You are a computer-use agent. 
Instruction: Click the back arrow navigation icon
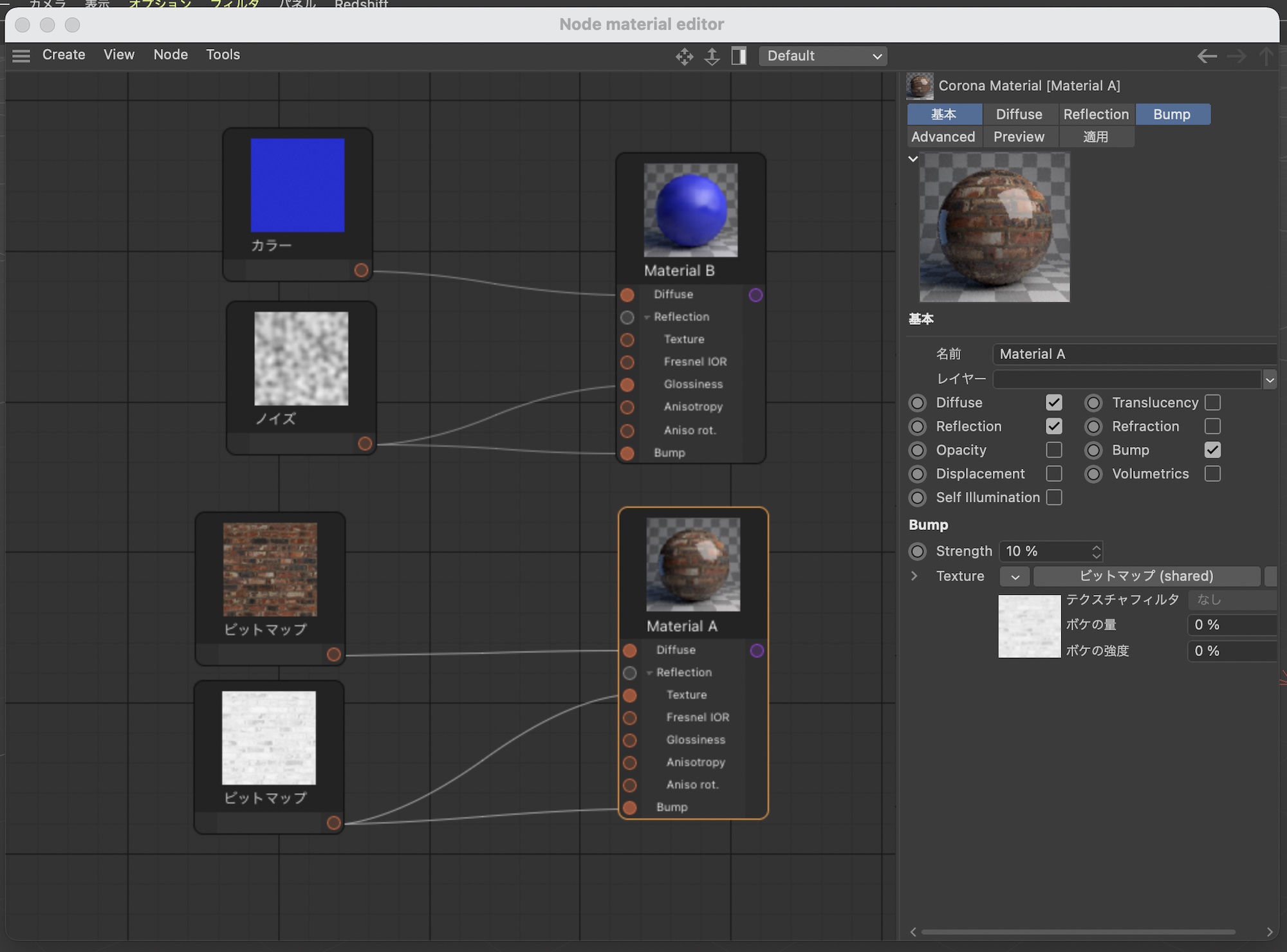(1207, 57)
